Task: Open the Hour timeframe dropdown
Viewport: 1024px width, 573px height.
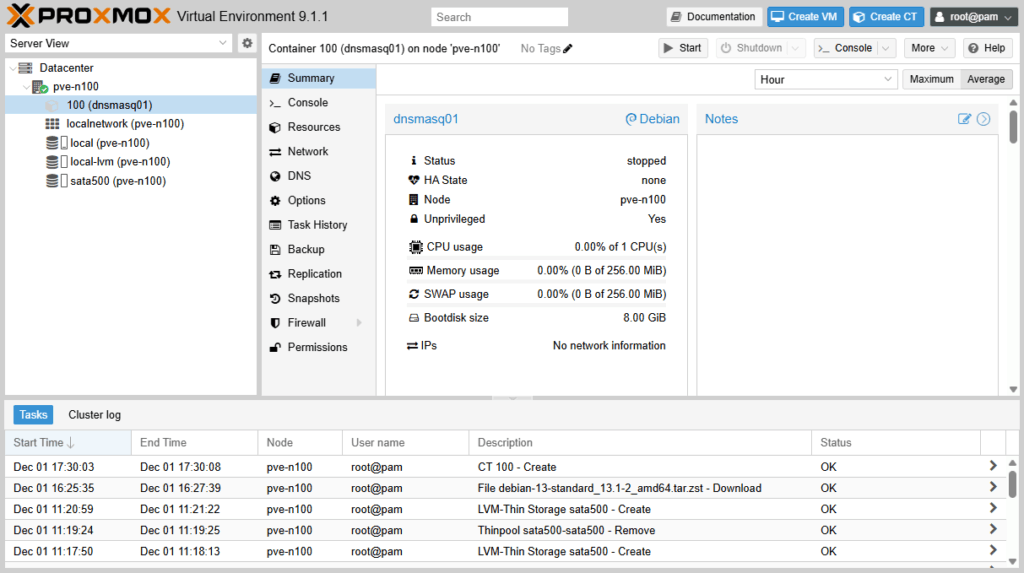Action: coord(826,79)
